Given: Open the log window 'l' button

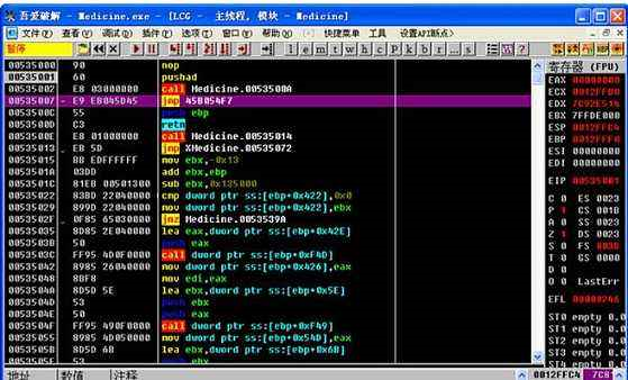Looking at the screenshot, I should coord(291,49).
